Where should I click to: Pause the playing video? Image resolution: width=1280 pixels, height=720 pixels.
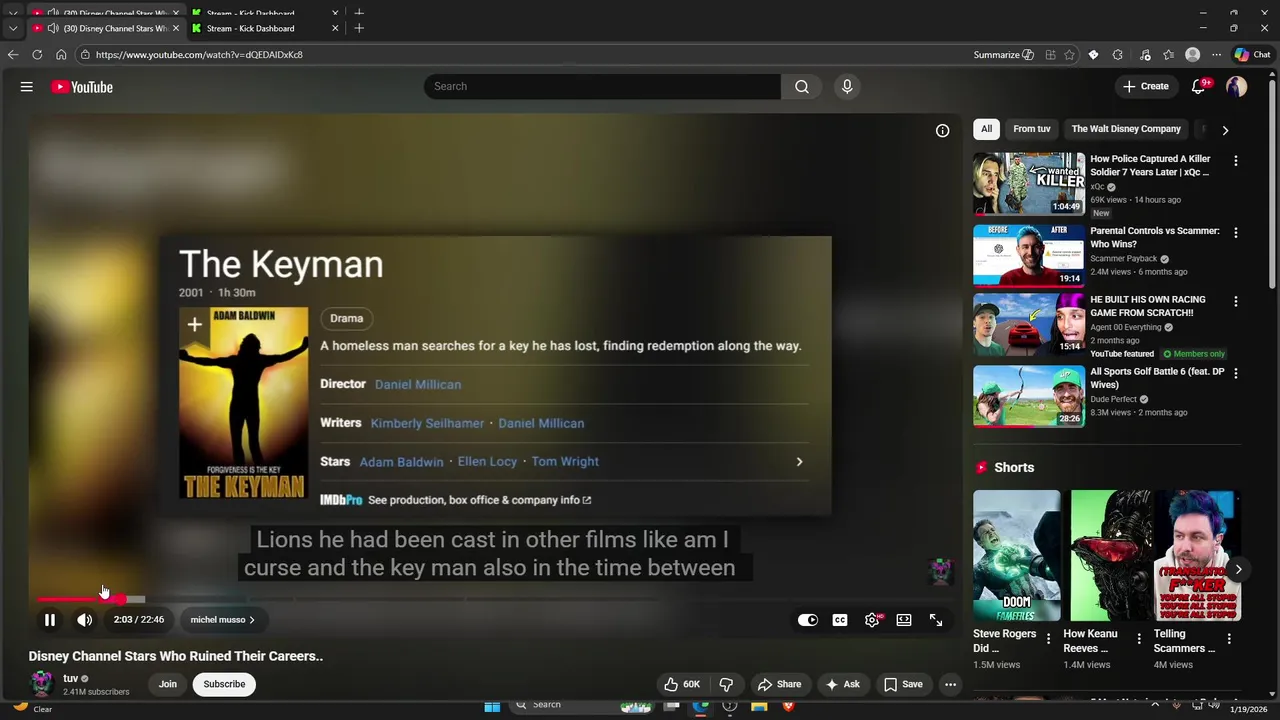tap(49, 620)
